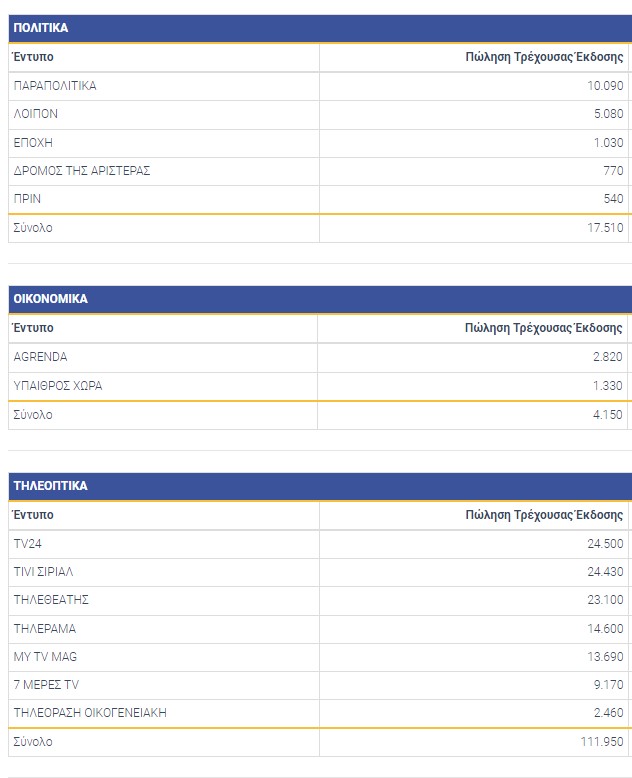The height and width of the screenshot is (778, 632).
Task: Click the ΠΟΛΙΤΙΚΑ section header
Action: point(41,28)
